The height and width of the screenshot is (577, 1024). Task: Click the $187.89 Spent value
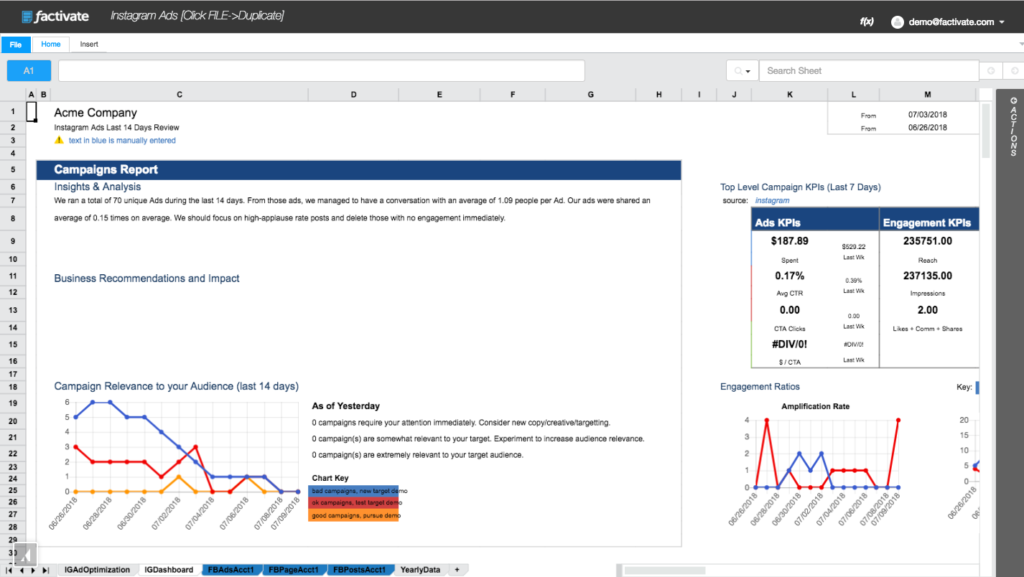(790, 241)
